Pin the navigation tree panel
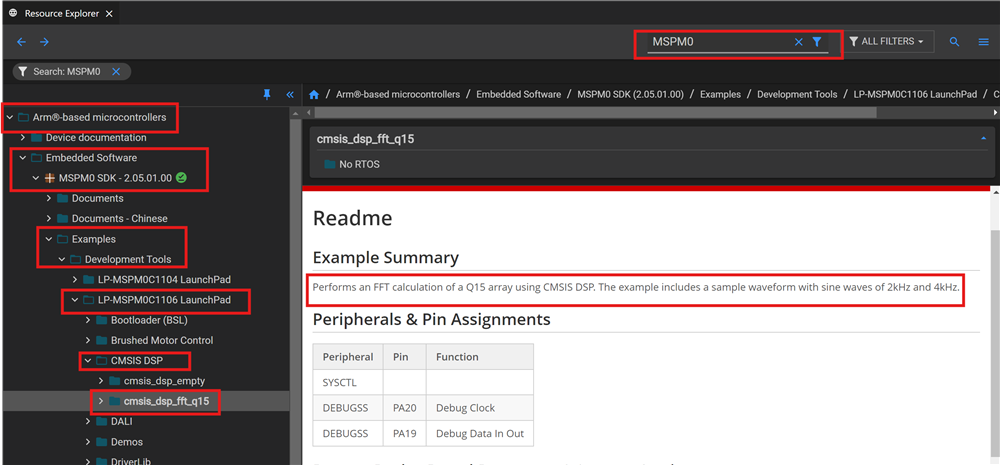 (267, 94)
